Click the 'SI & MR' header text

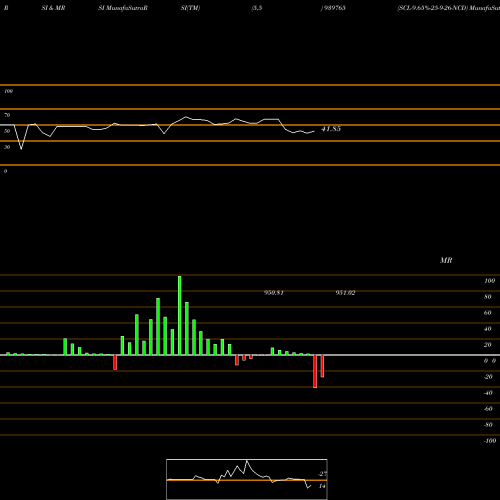coord(53,8)
